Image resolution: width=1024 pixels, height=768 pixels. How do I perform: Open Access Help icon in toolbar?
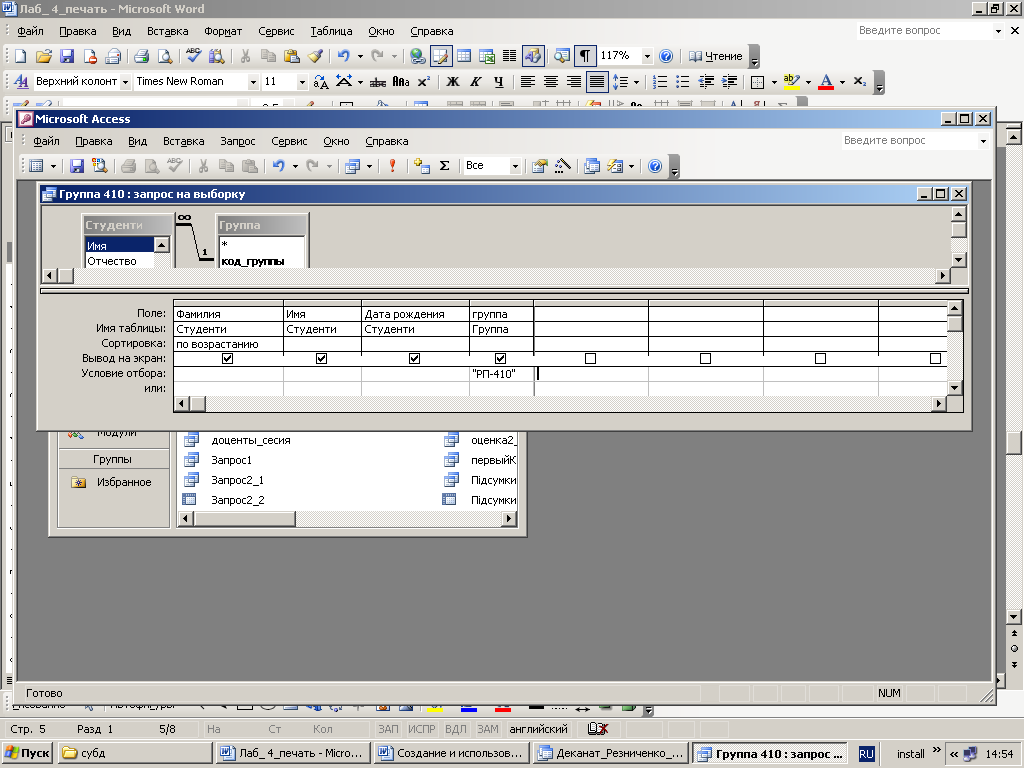pos(655,166)
